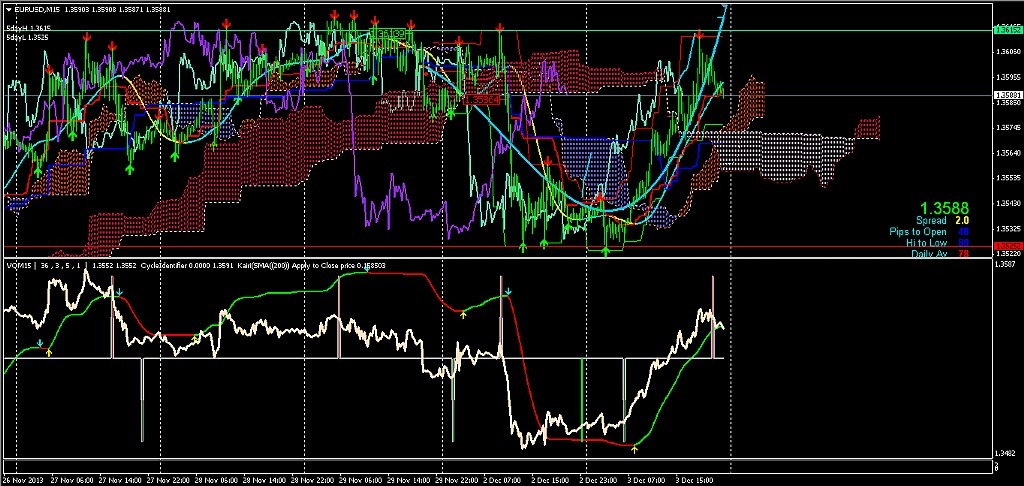Click the VQM15 indicator window label

click(19, 266)
